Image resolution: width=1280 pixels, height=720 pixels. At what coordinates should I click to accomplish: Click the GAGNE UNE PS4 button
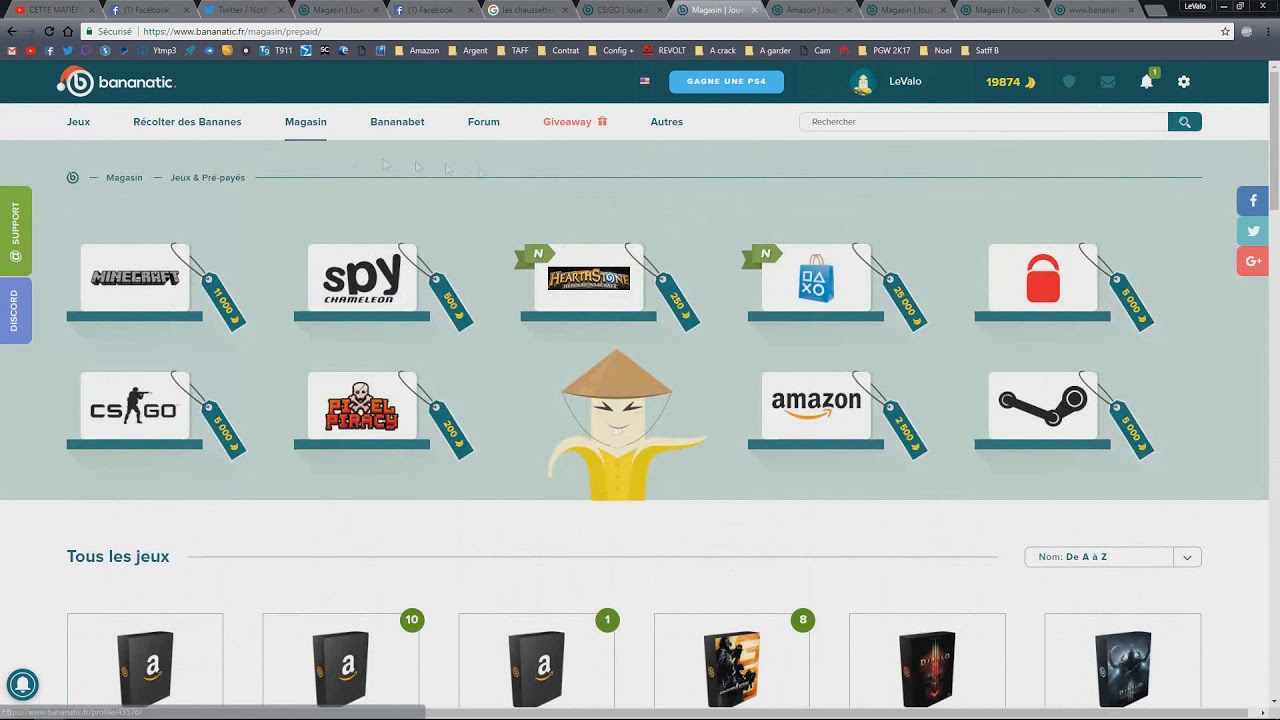726,82
